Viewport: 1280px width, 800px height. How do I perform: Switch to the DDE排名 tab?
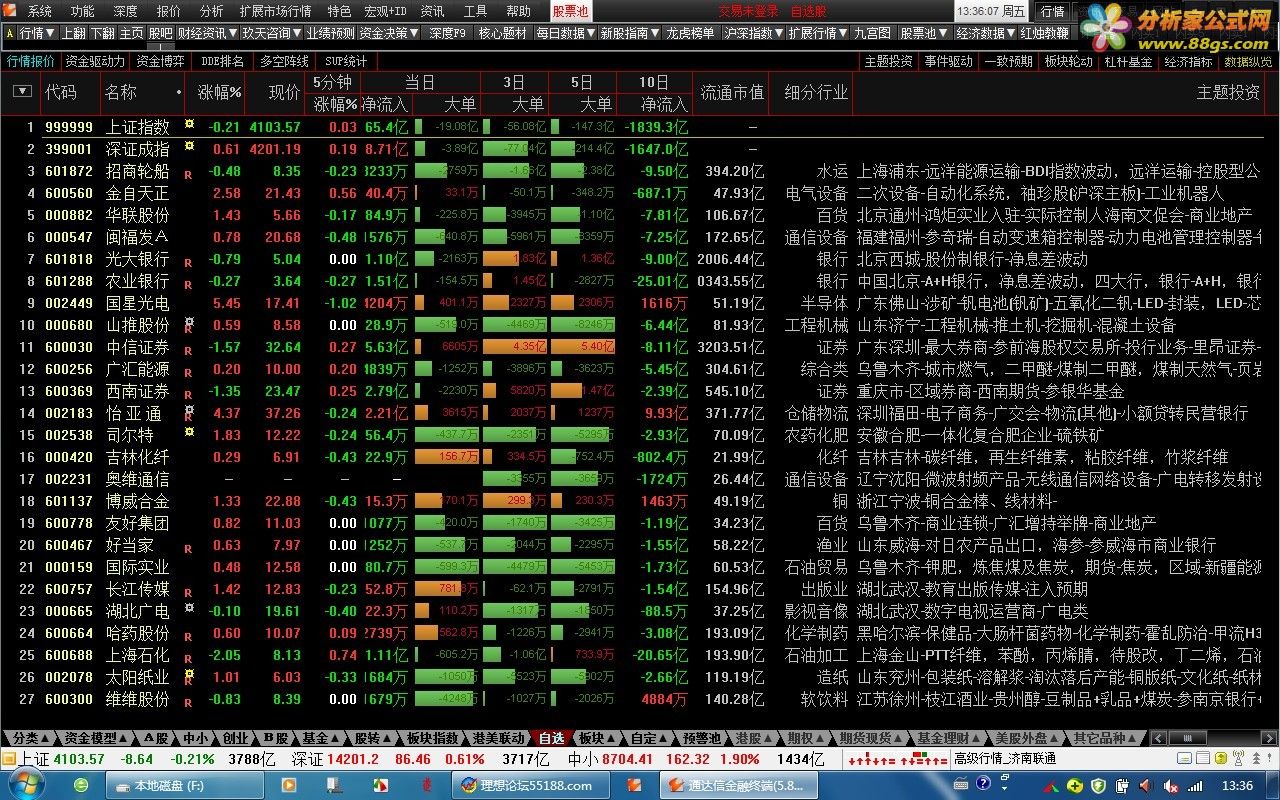pyautogui.click(x=222, y=61)
